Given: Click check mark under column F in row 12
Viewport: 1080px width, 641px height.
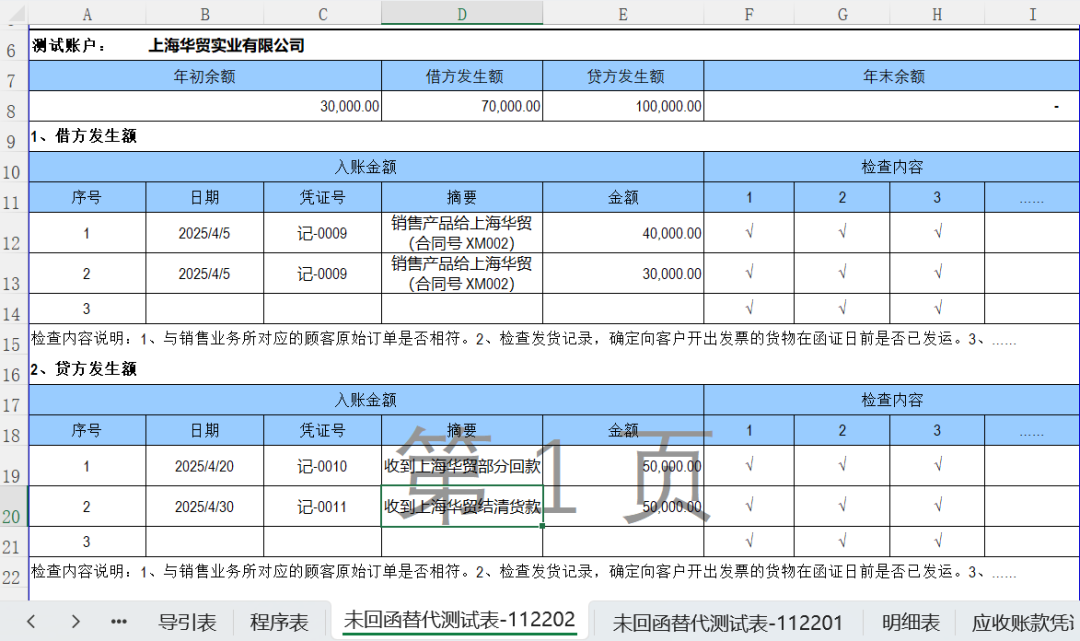Looking at the screenshot, I should pyautogui.click(x=749, y=233).
